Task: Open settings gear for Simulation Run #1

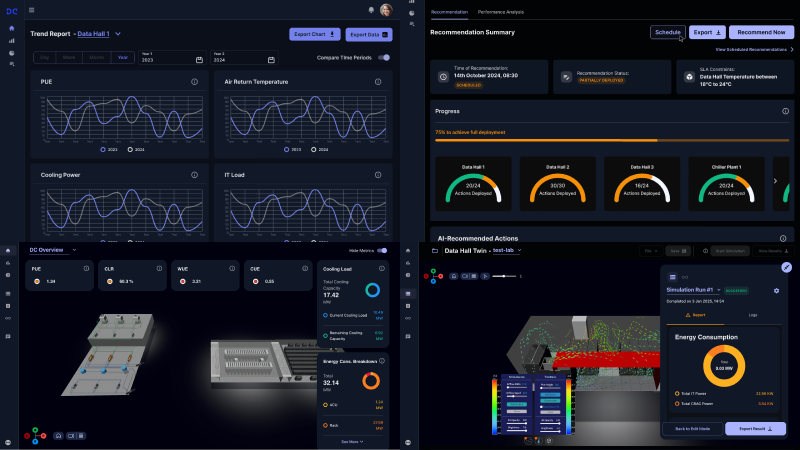Action: click(x=777, y=291)
